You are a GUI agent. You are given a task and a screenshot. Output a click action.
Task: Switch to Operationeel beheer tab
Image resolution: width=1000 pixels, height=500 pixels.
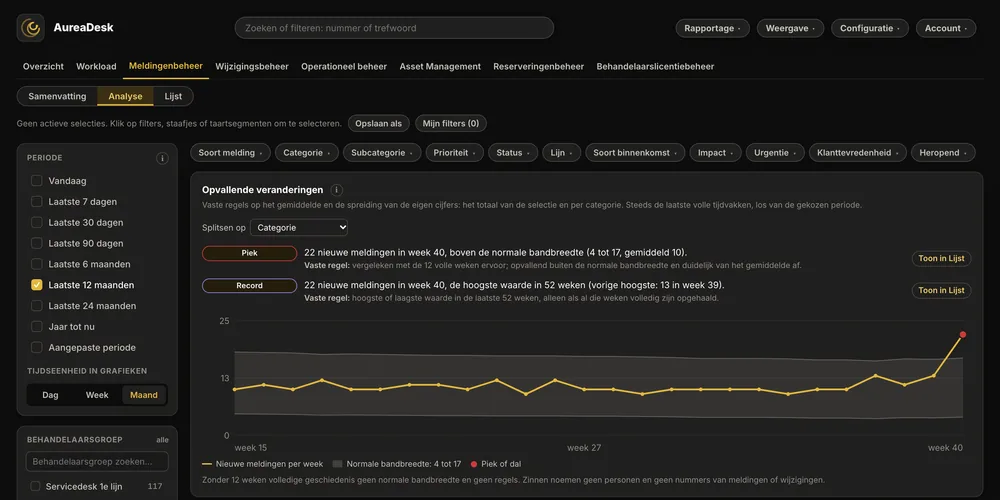pyautogui.click(x=344, y=66)
